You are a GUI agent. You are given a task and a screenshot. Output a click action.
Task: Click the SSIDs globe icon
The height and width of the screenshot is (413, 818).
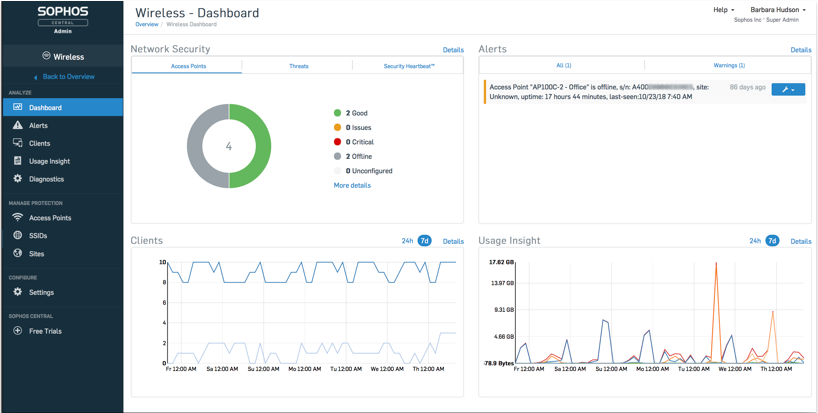(18, 235)
